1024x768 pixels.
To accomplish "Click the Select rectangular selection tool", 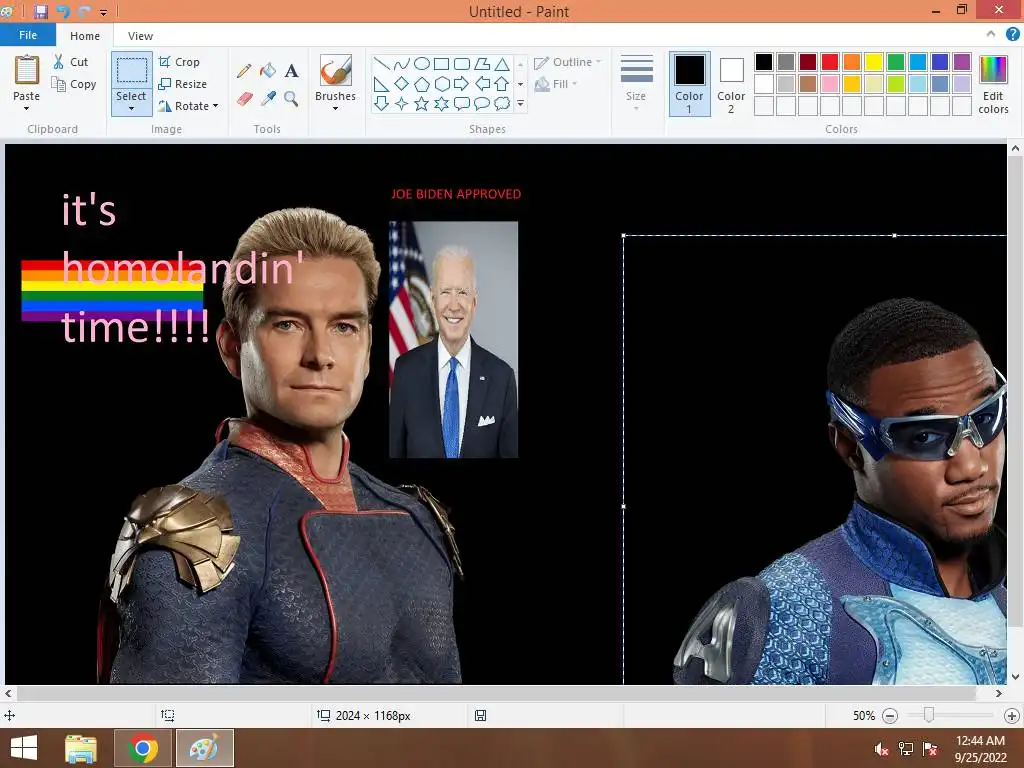I will 131,71.
